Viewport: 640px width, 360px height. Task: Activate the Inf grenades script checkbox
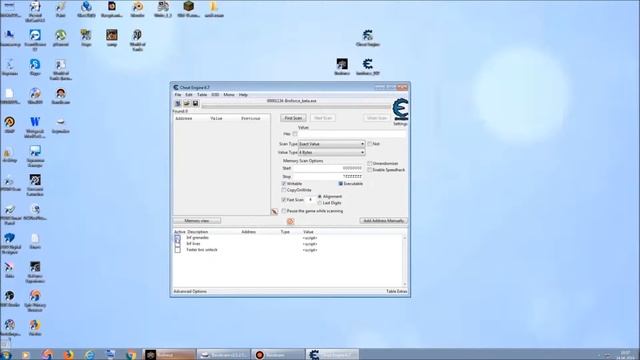pos(178,238)
